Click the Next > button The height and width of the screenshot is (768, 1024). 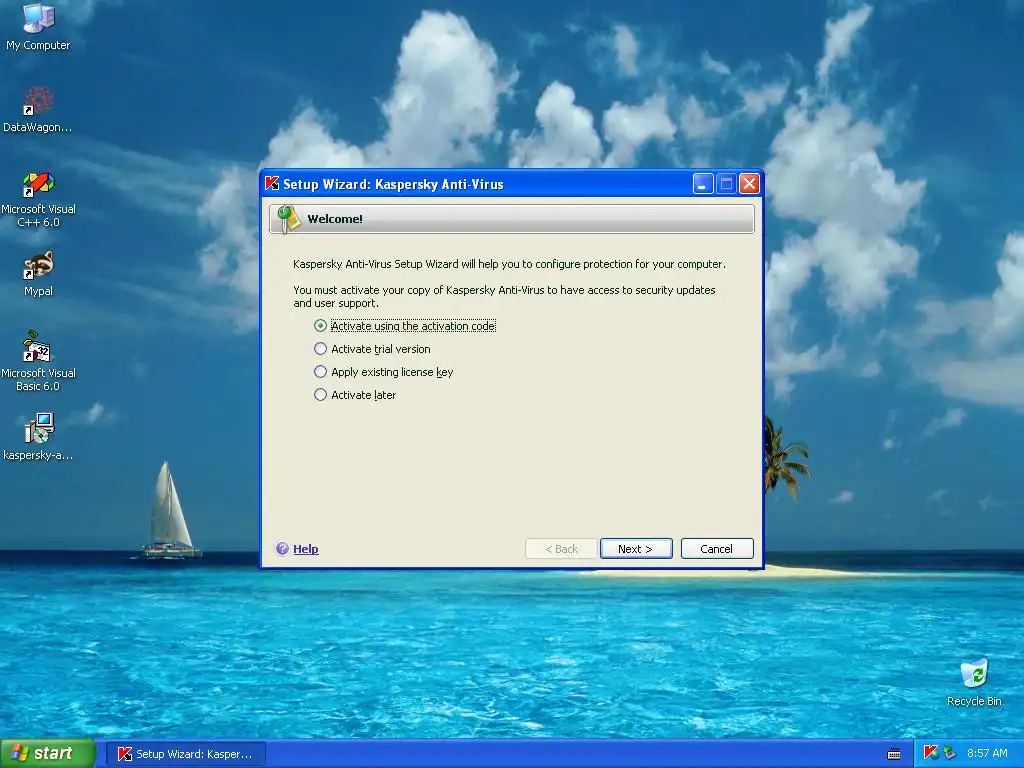click(x=636, y=549)
